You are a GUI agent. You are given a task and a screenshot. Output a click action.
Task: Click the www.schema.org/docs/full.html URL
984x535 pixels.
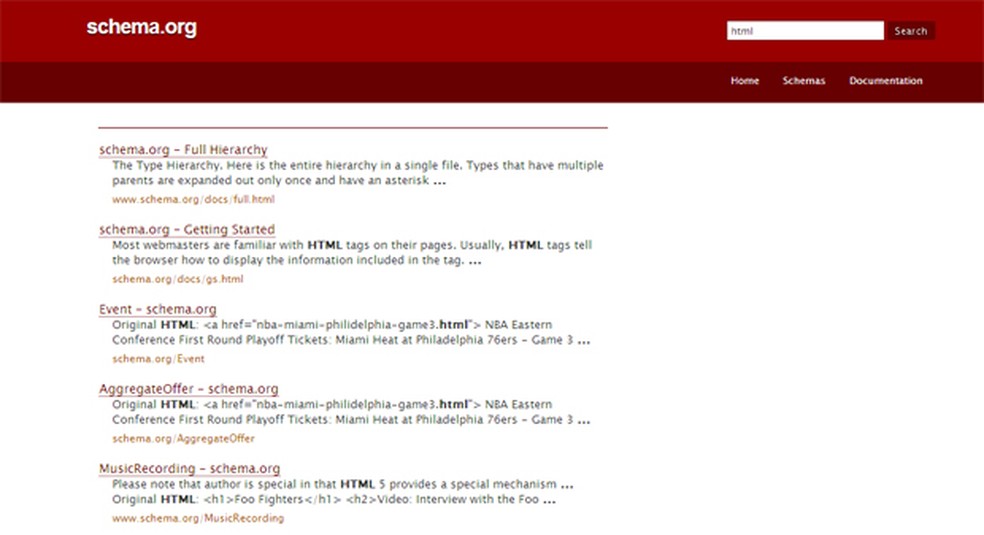193,199
